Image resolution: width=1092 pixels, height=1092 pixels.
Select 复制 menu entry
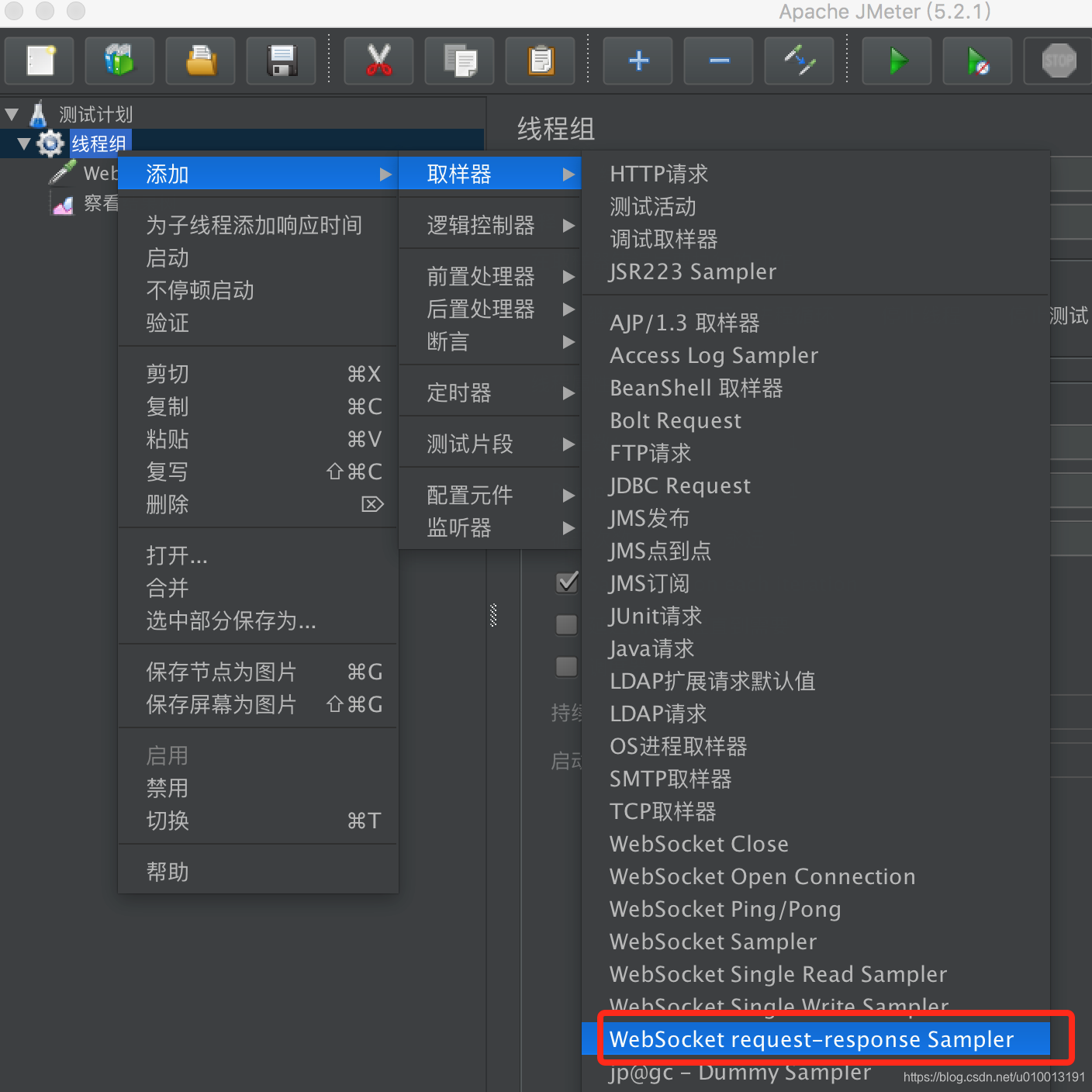(258, 407)
